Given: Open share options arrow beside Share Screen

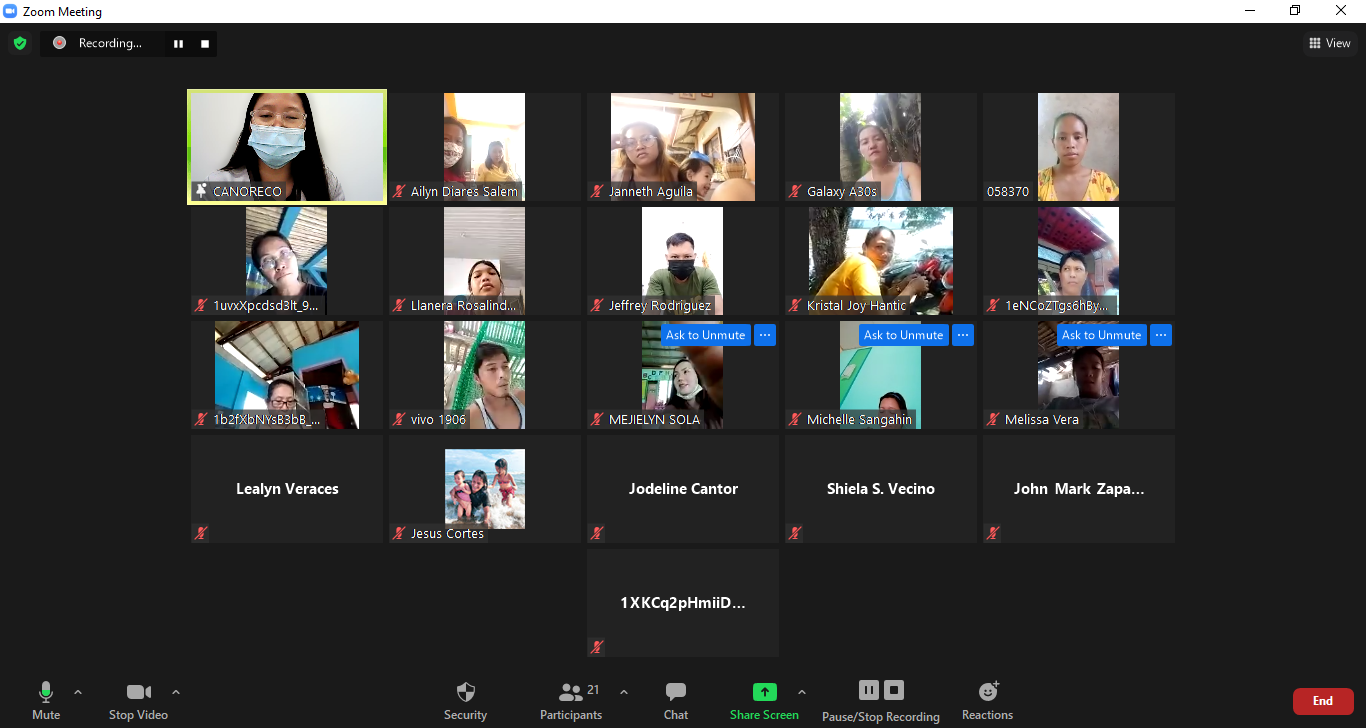Looking at the screenshot, I should [x=801, y=692].
